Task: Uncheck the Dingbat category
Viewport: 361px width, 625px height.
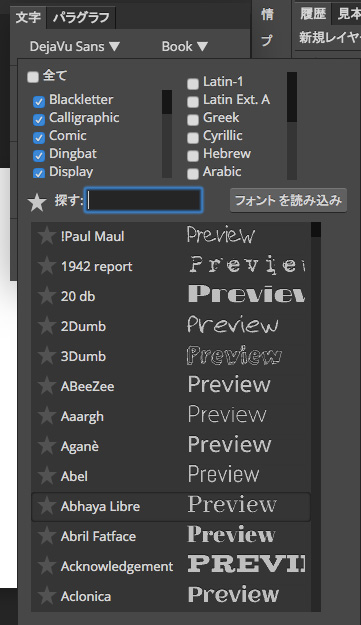Action: 39,155
